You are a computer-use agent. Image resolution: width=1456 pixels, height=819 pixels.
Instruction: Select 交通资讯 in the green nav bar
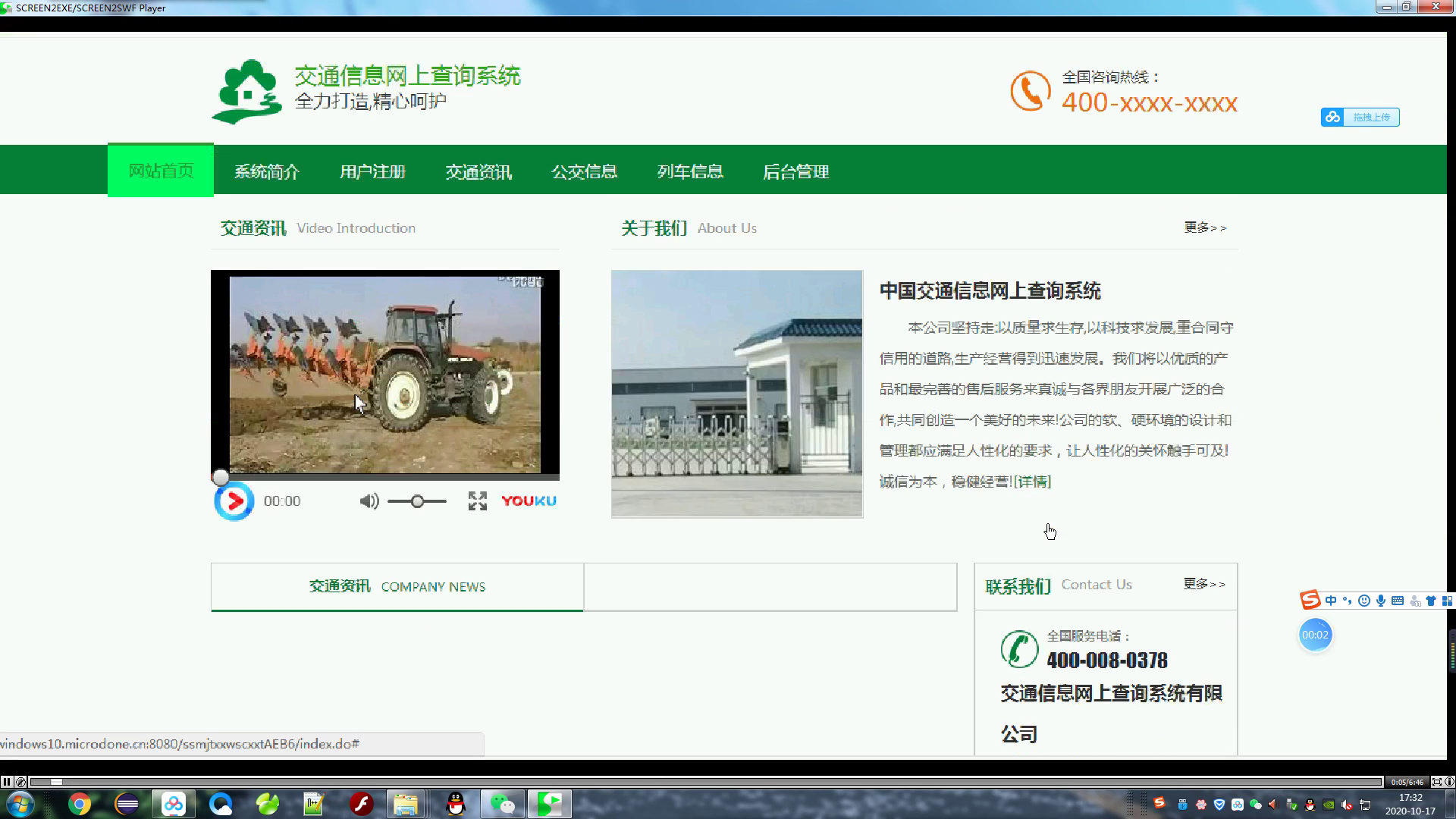(x=479, y=172)
